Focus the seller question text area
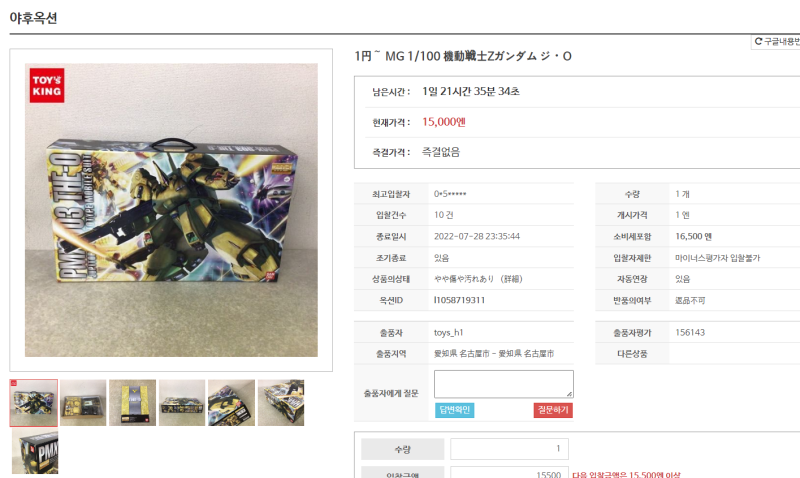 504,384
